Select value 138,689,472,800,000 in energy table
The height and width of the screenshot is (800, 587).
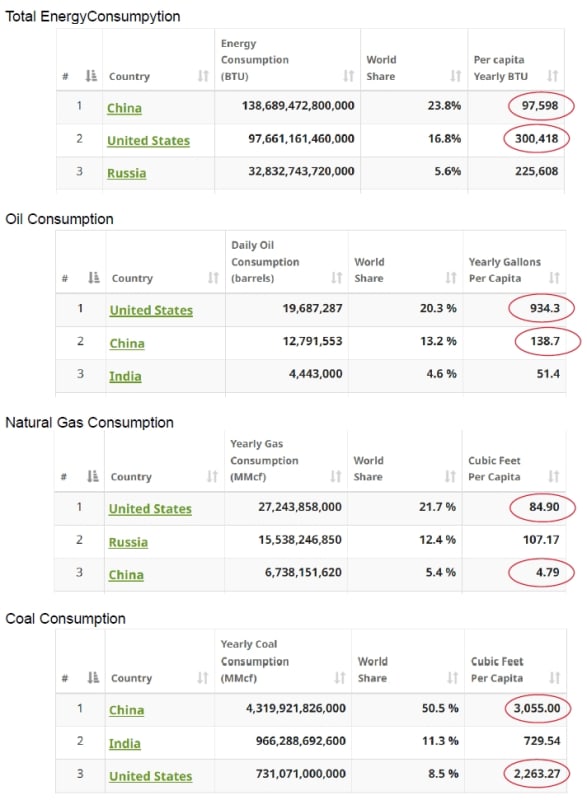coord(298,106)
